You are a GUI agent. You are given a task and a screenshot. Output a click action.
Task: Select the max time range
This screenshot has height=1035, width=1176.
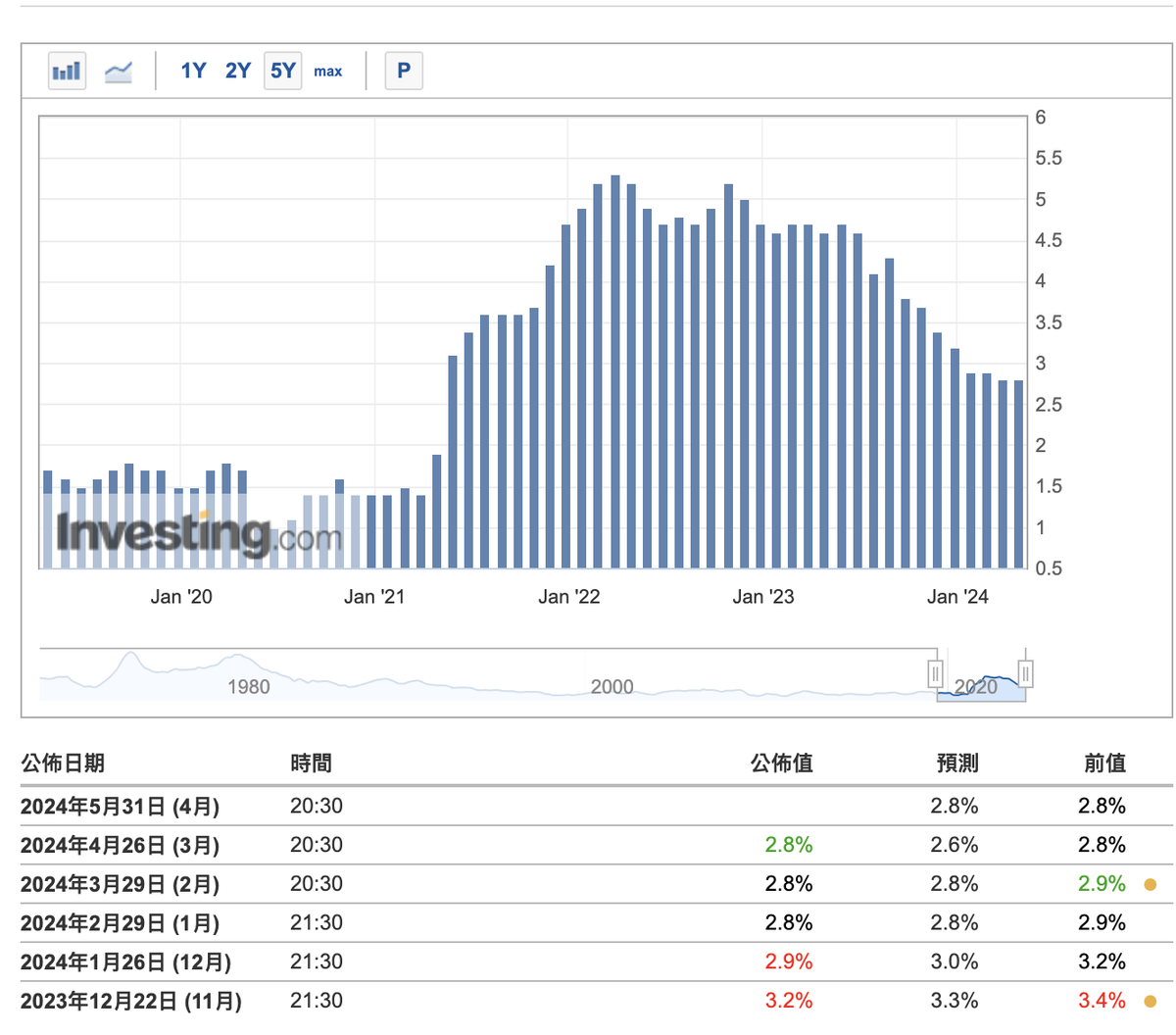328,72
